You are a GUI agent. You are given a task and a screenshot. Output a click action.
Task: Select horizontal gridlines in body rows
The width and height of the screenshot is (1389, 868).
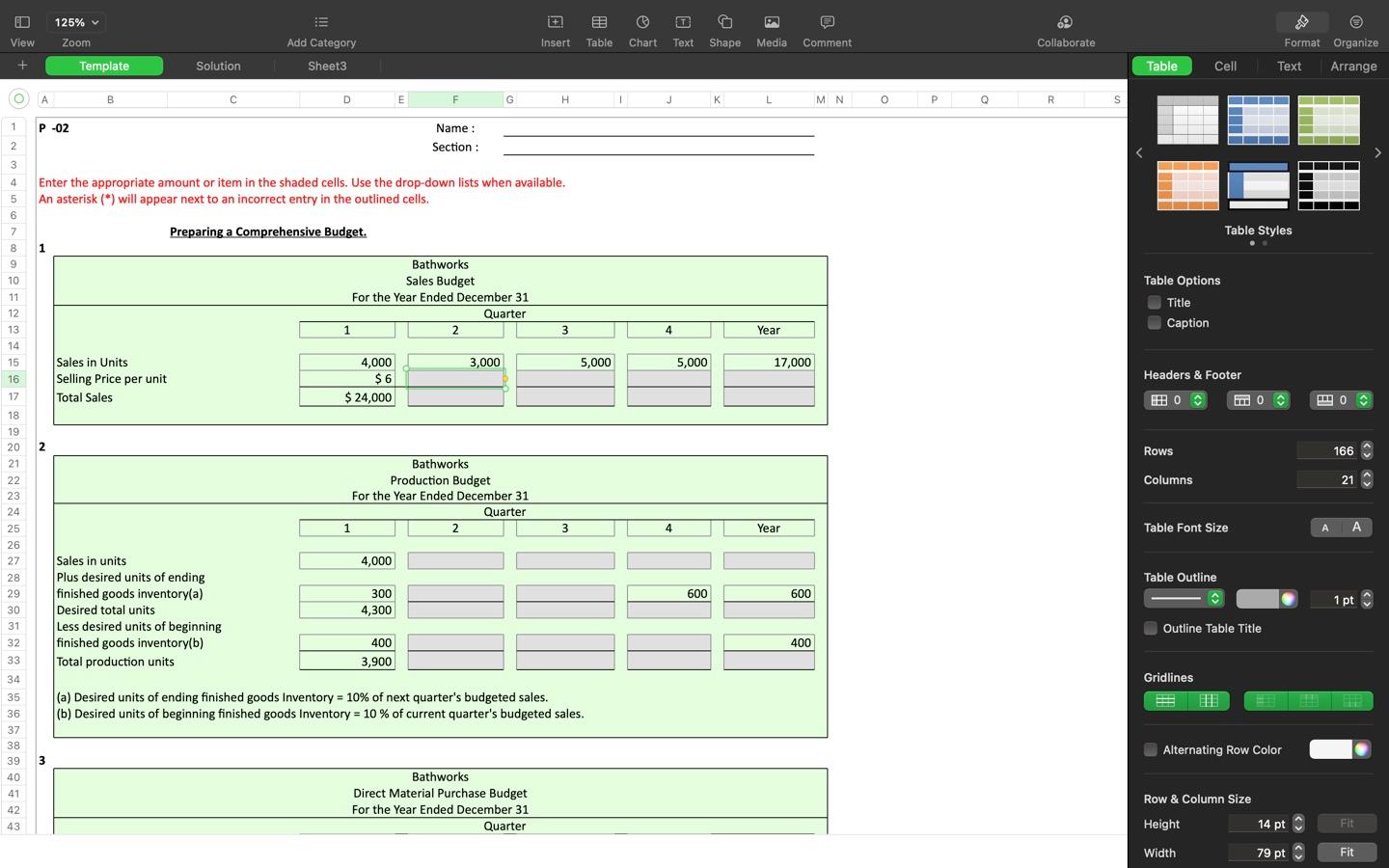pyautogui.click(x=1165, y=701)
